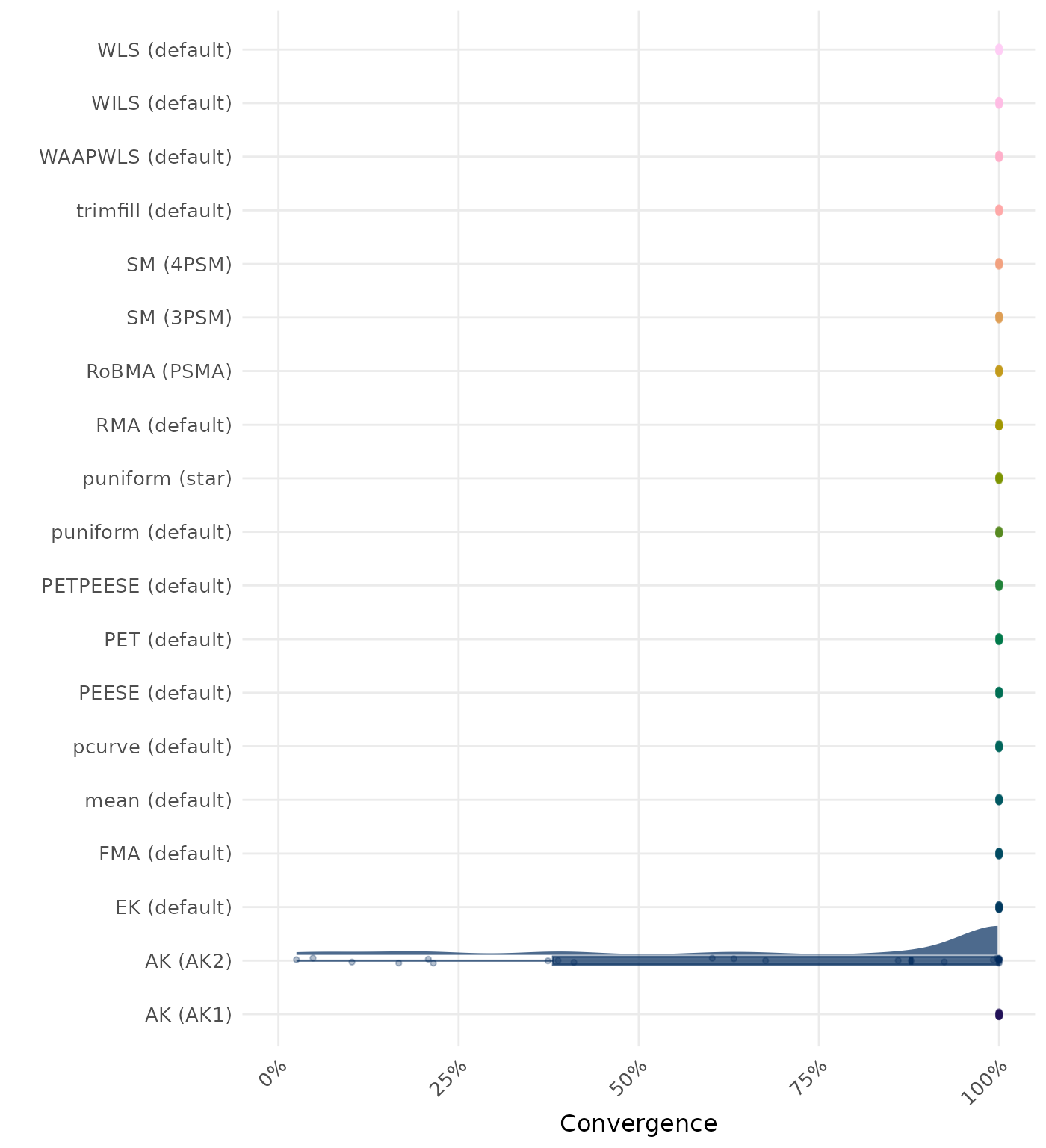1046x1148 pixels.
Task: Click the Convergence axis title
Action: (x=638, y=1123)
